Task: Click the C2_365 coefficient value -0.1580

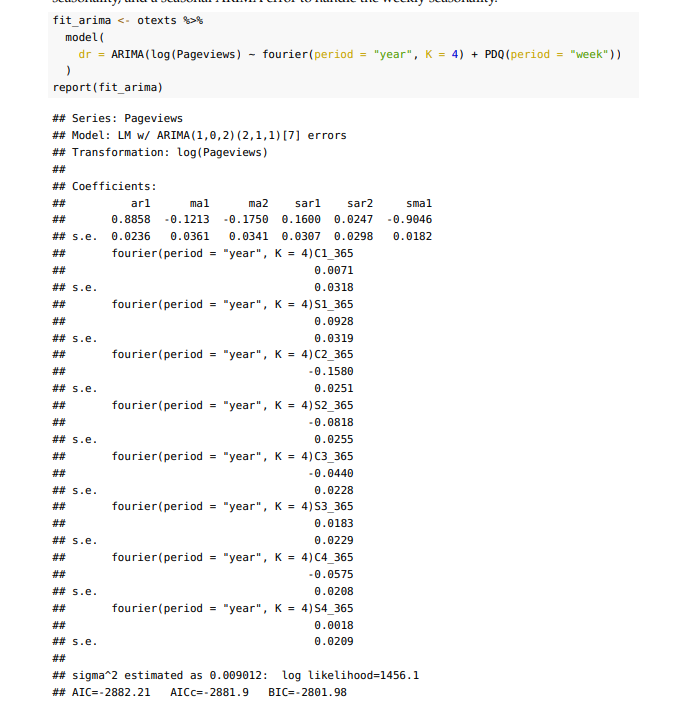Action: tap(331, 372)
